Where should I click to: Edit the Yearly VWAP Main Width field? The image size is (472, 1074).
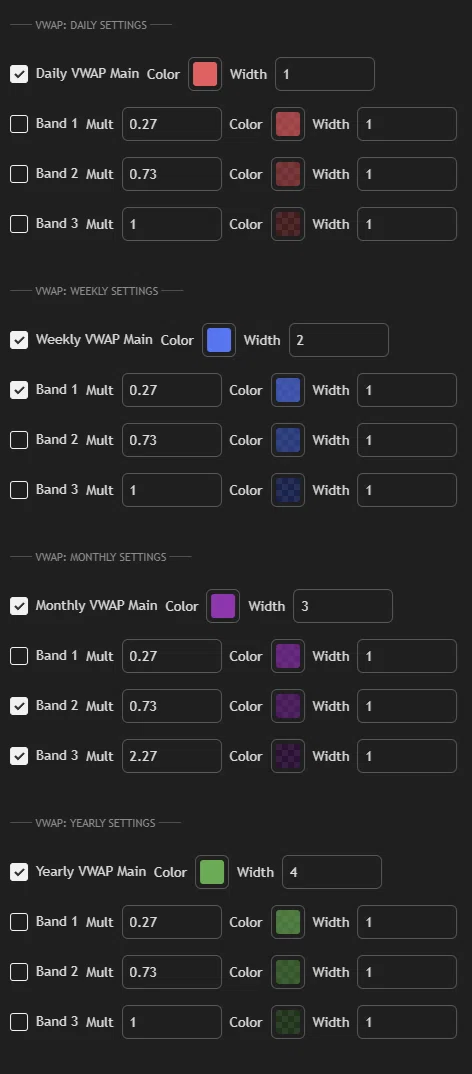(332, 872)
